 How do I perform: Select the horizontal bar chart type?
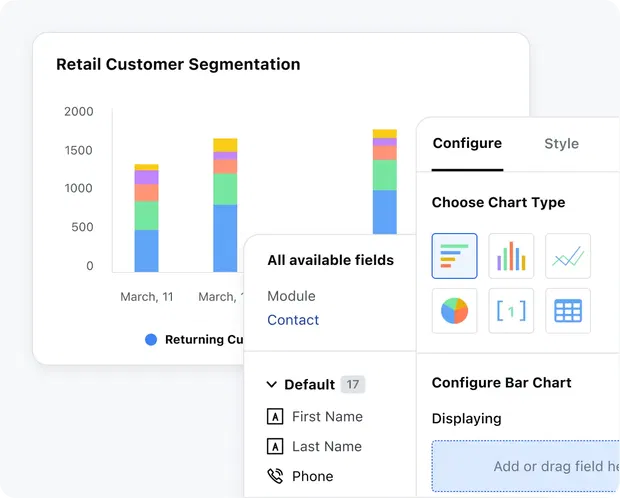coord(454,256)
